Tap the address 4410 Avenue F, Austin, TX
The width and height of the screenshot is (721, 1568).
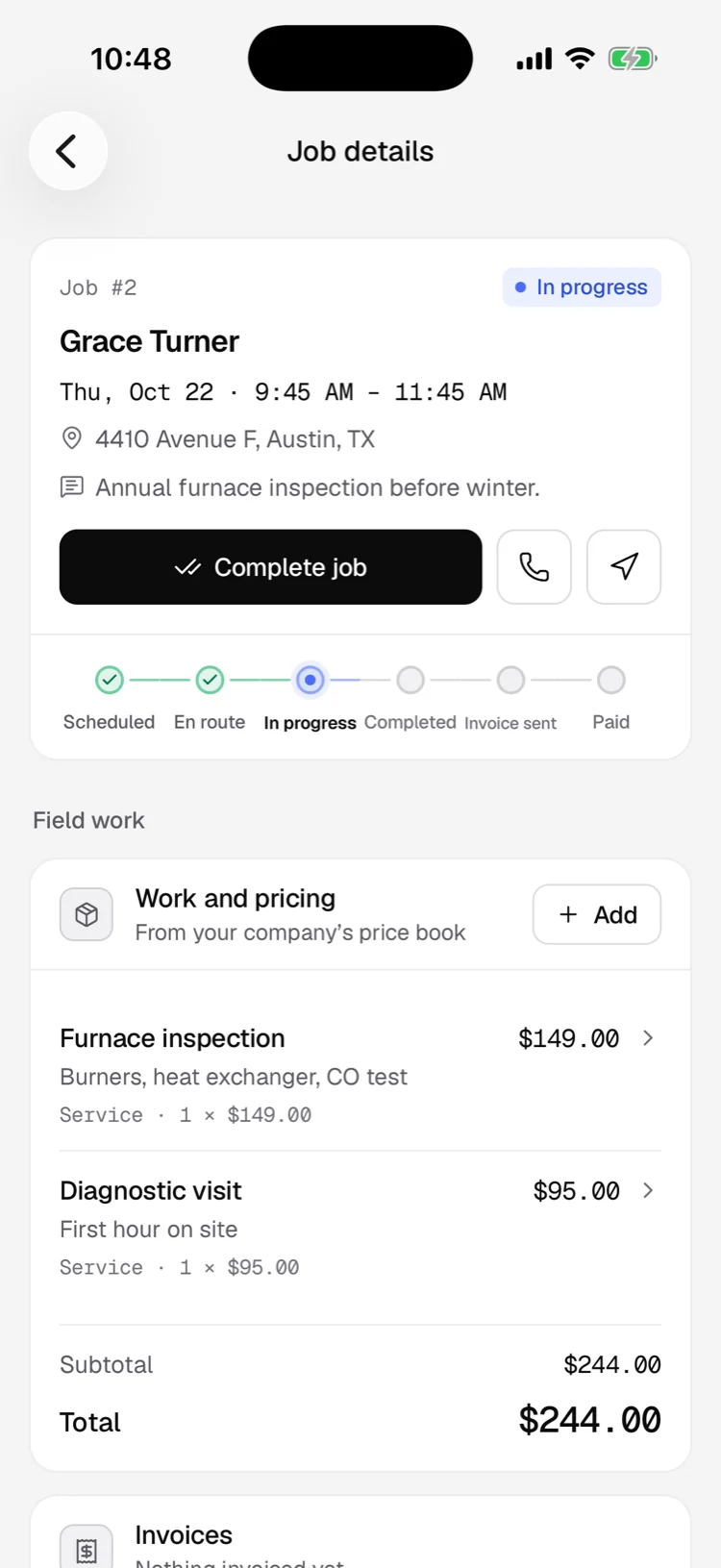tap(235, 439)
